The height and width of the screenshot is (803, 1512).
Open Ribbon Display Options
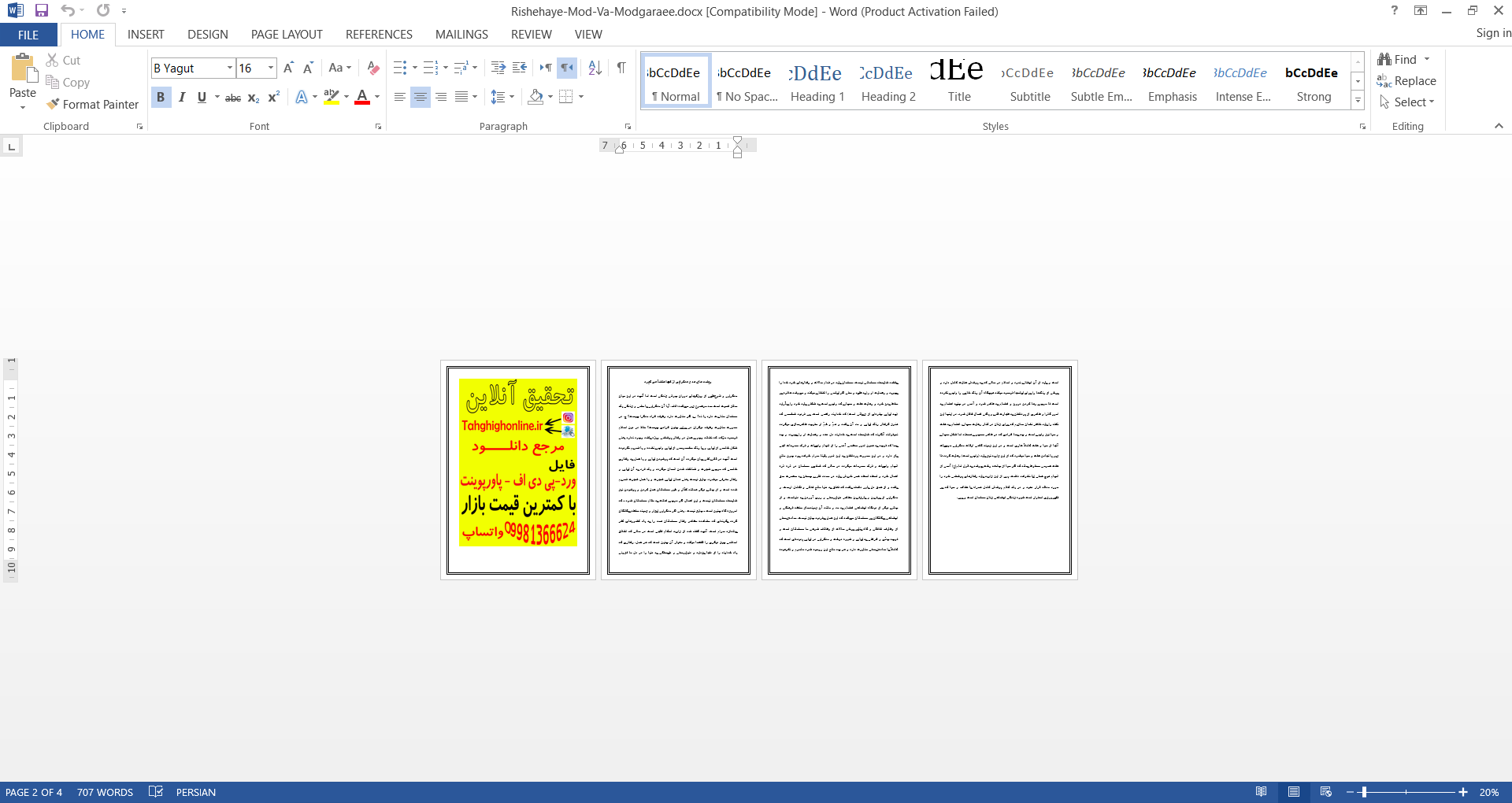(1421, 11)
